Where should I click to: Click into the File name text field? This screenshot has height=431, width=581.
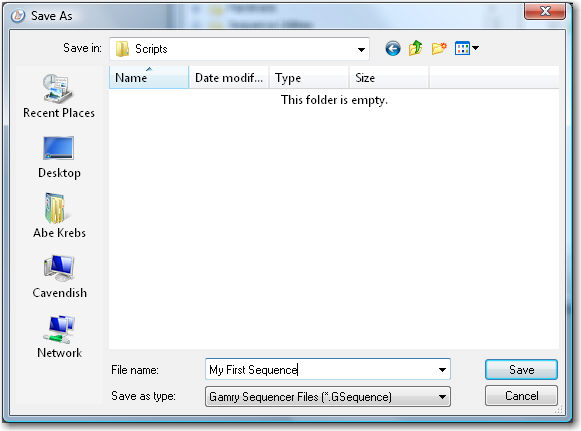tap(320, 369)
